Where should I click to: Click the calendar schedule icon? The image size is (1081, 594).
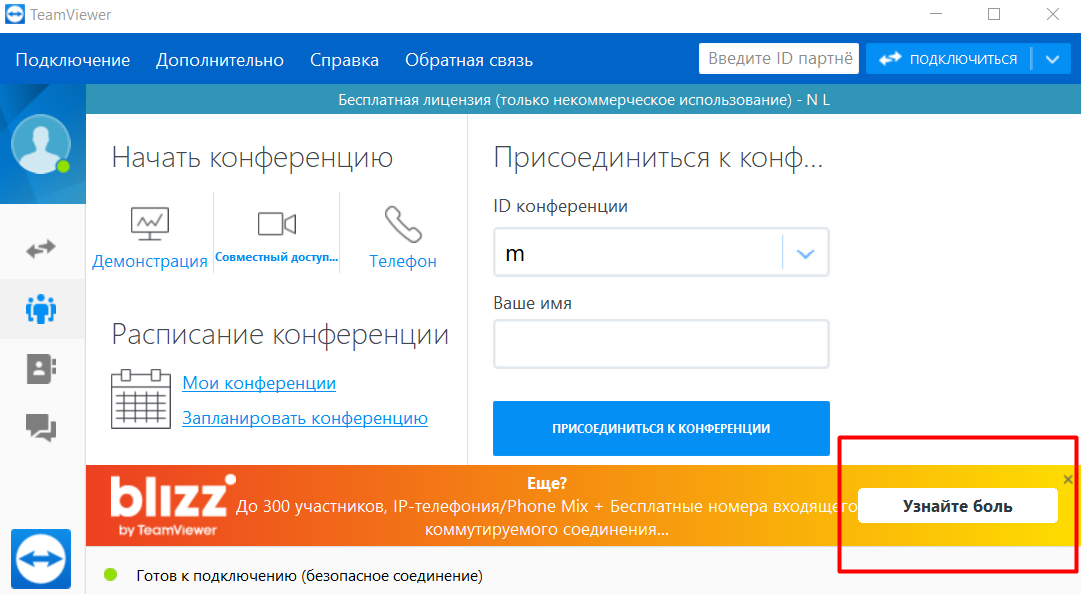click(139, 400)
